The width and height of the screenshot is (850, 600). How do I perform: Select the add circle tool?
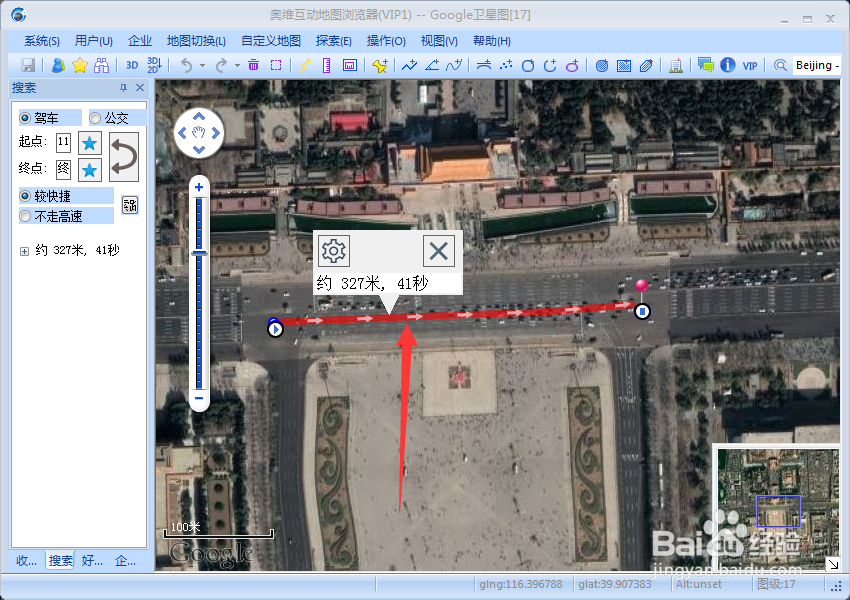click(x=527, y=66)
